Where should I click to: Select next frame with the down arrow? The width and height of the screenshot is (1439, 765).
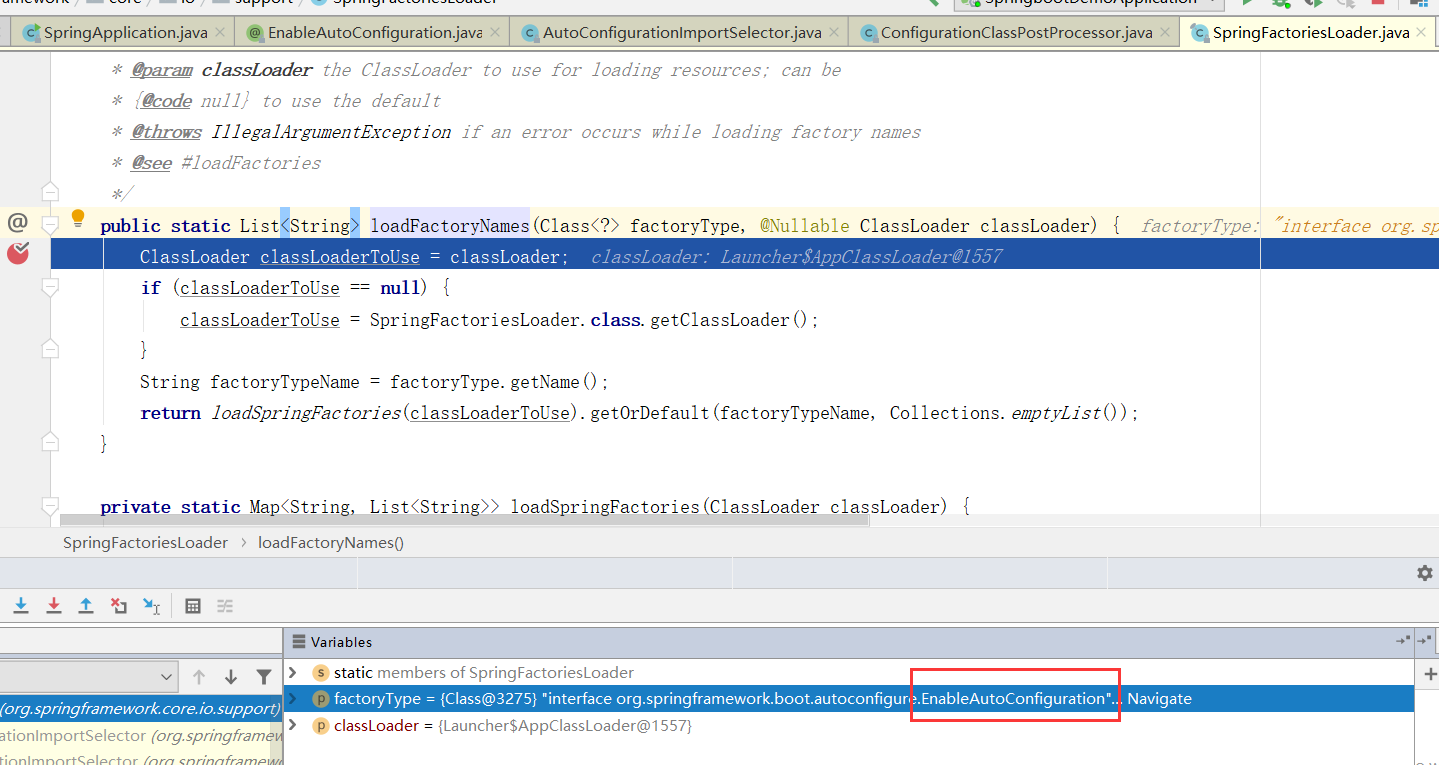coord(231,677)
